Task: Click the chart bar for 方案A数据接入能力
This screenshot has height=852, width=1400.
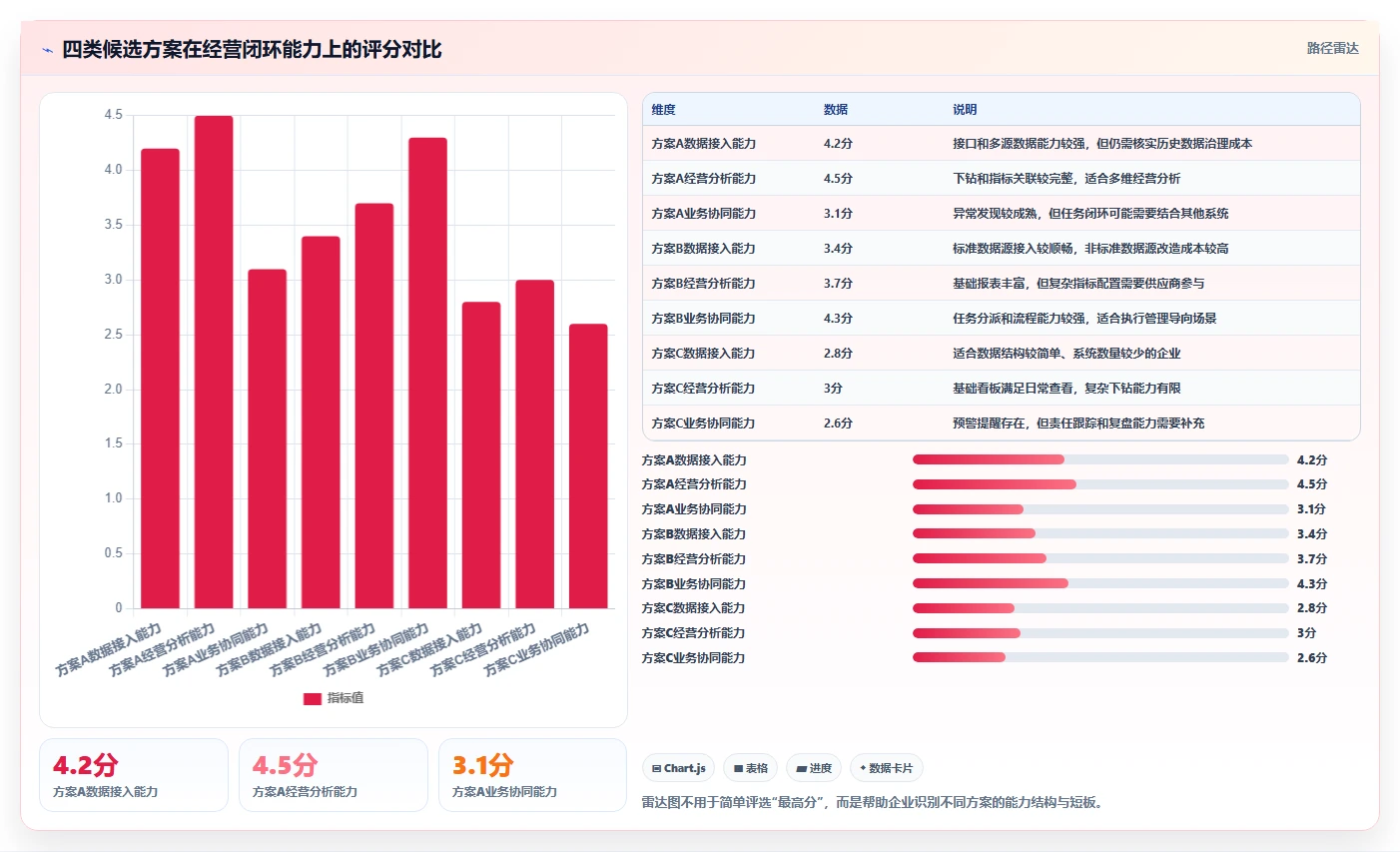Action: coord(160,379)
